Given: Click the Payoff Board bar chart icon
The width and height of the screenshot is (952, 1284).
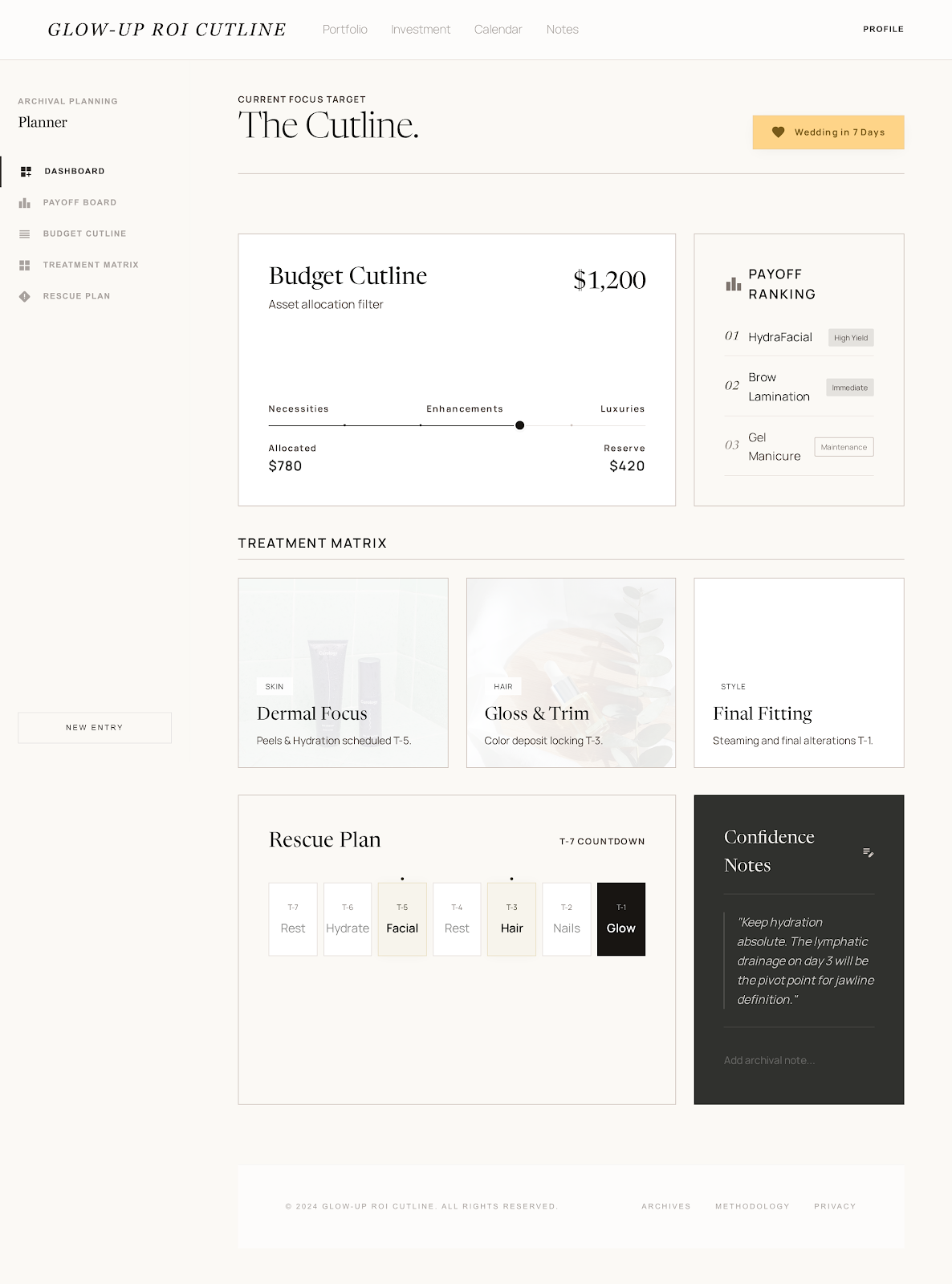Looking at the screenshot, I should point(25,203).
